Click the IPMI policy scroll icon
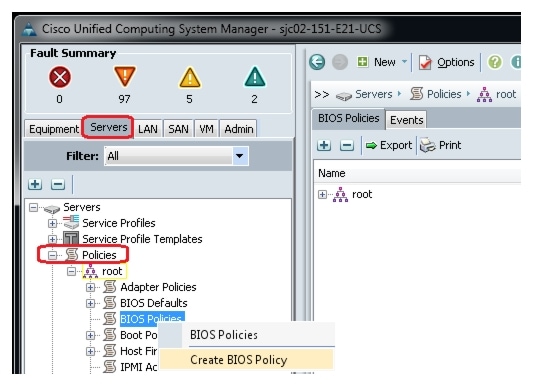 click(110, 367)
